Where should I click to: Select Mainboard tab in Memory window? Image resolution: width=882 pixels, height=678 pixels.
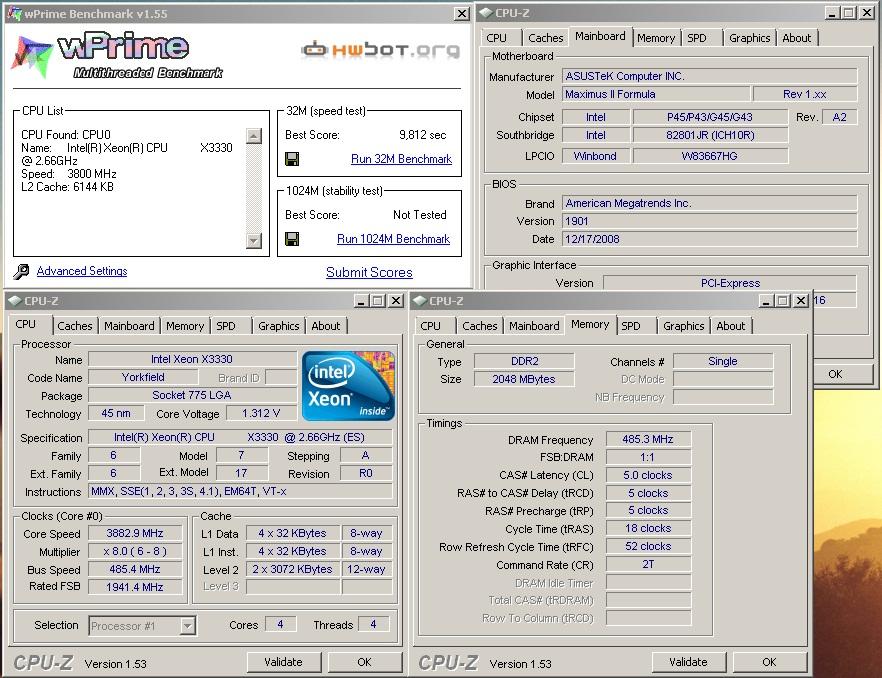534,326
